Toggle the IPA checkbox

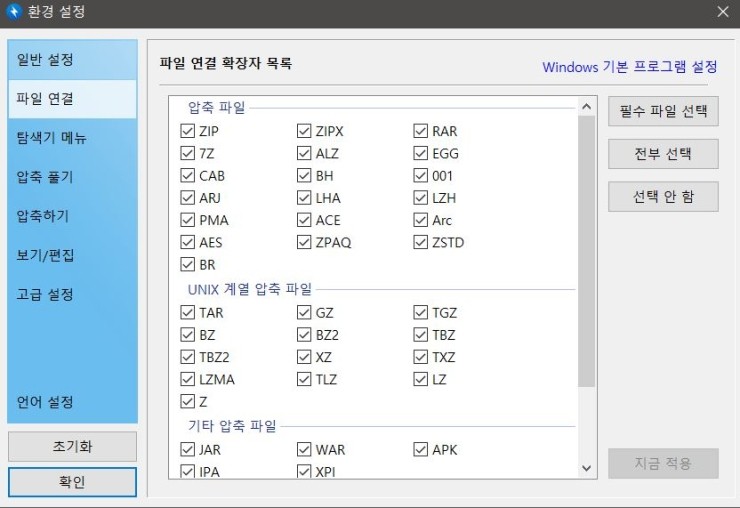(187, 471)
